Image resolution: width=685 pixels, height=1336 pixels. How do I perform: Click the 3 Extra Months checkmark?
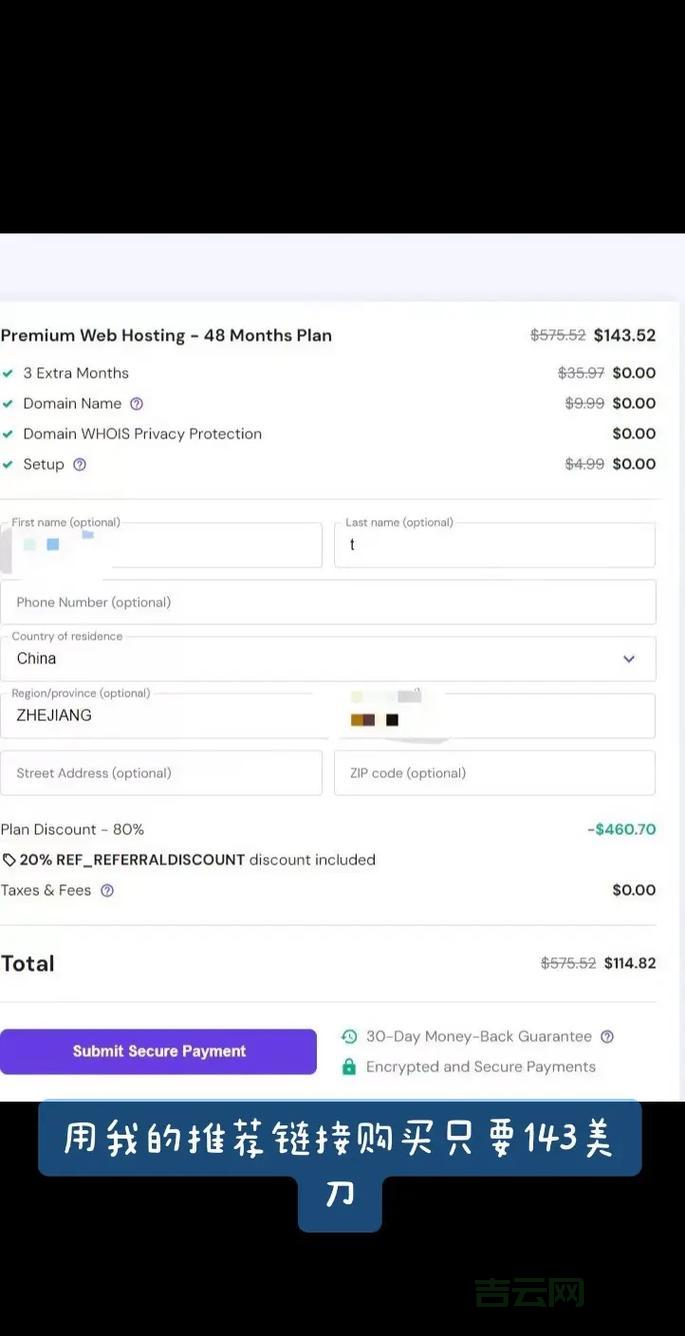click(8, 373)
